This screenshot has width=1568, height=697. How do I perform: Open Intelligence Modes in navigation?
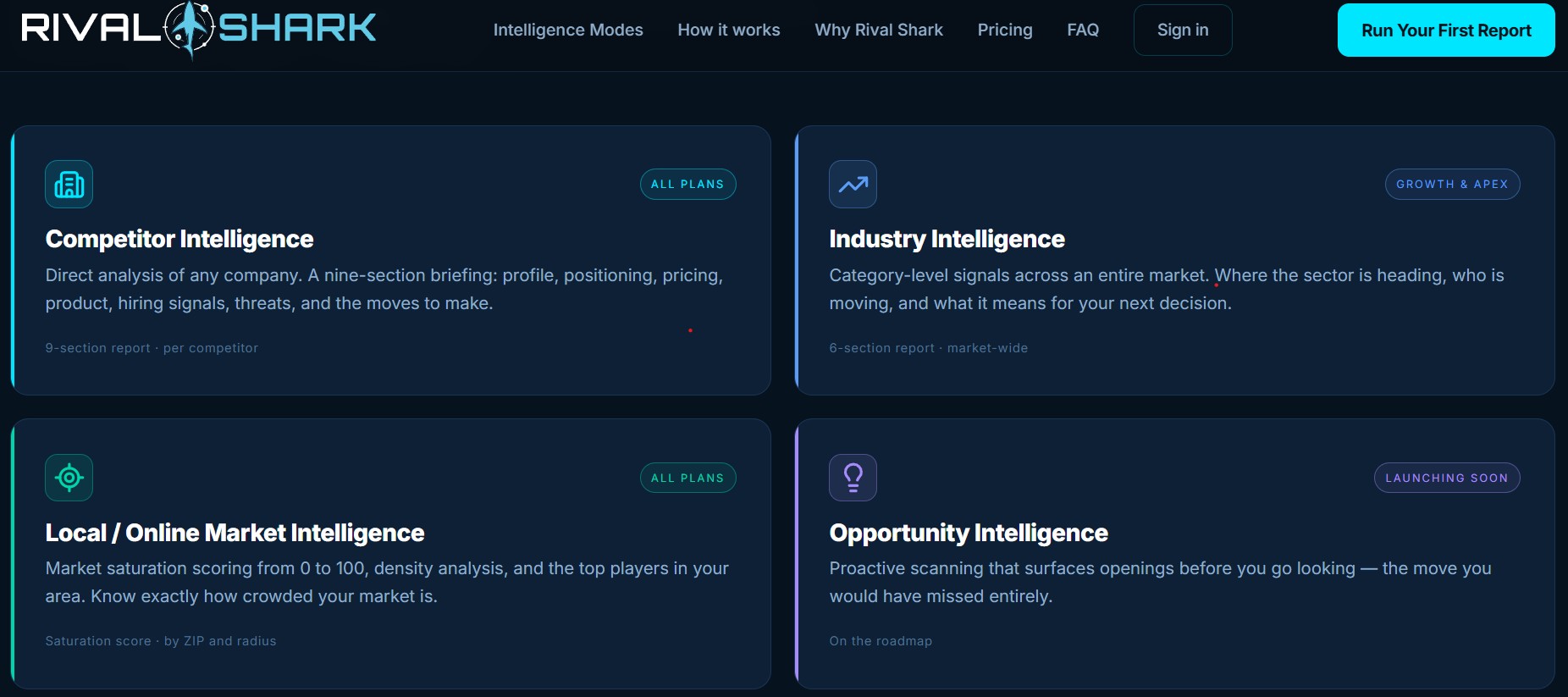coord(568,30)
